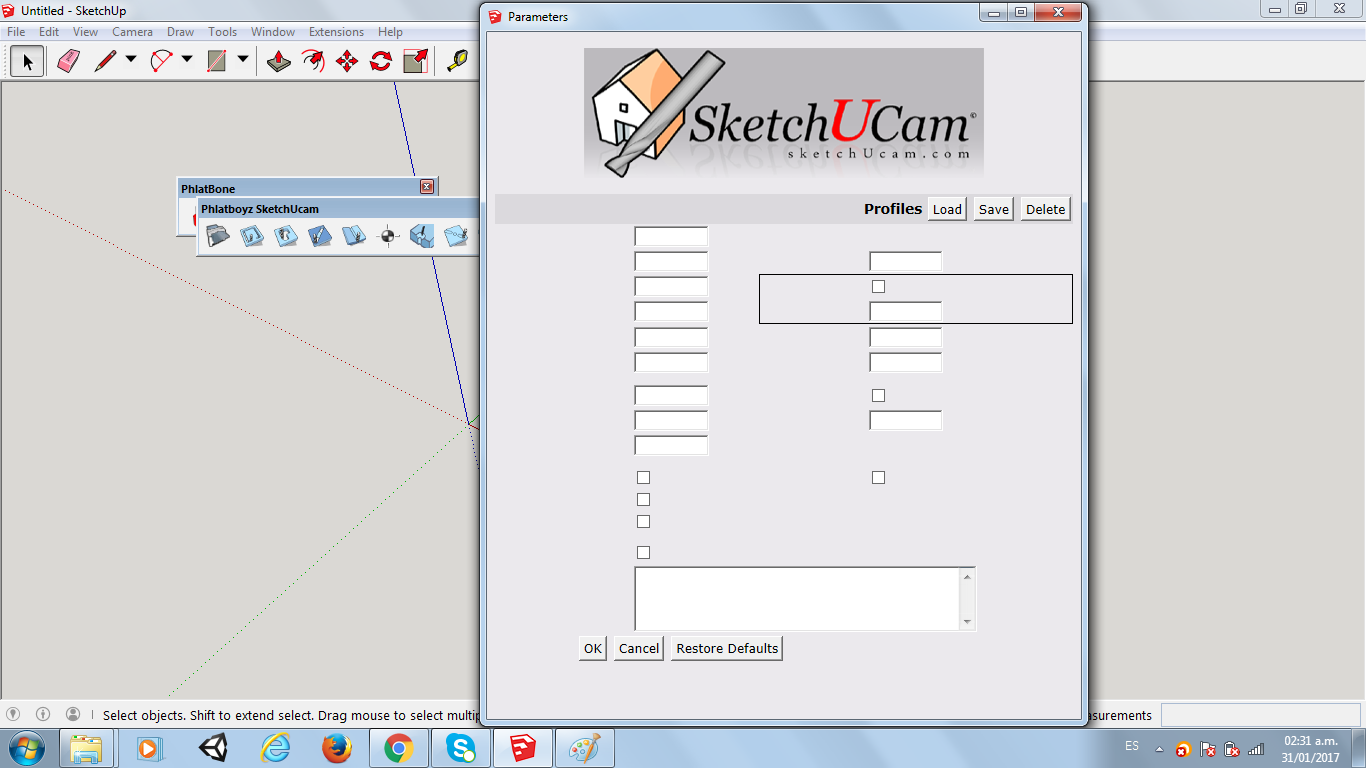1366x768 pixels.
Task: Pick the Push/Pull tool
Action: (x=279, y=61)
